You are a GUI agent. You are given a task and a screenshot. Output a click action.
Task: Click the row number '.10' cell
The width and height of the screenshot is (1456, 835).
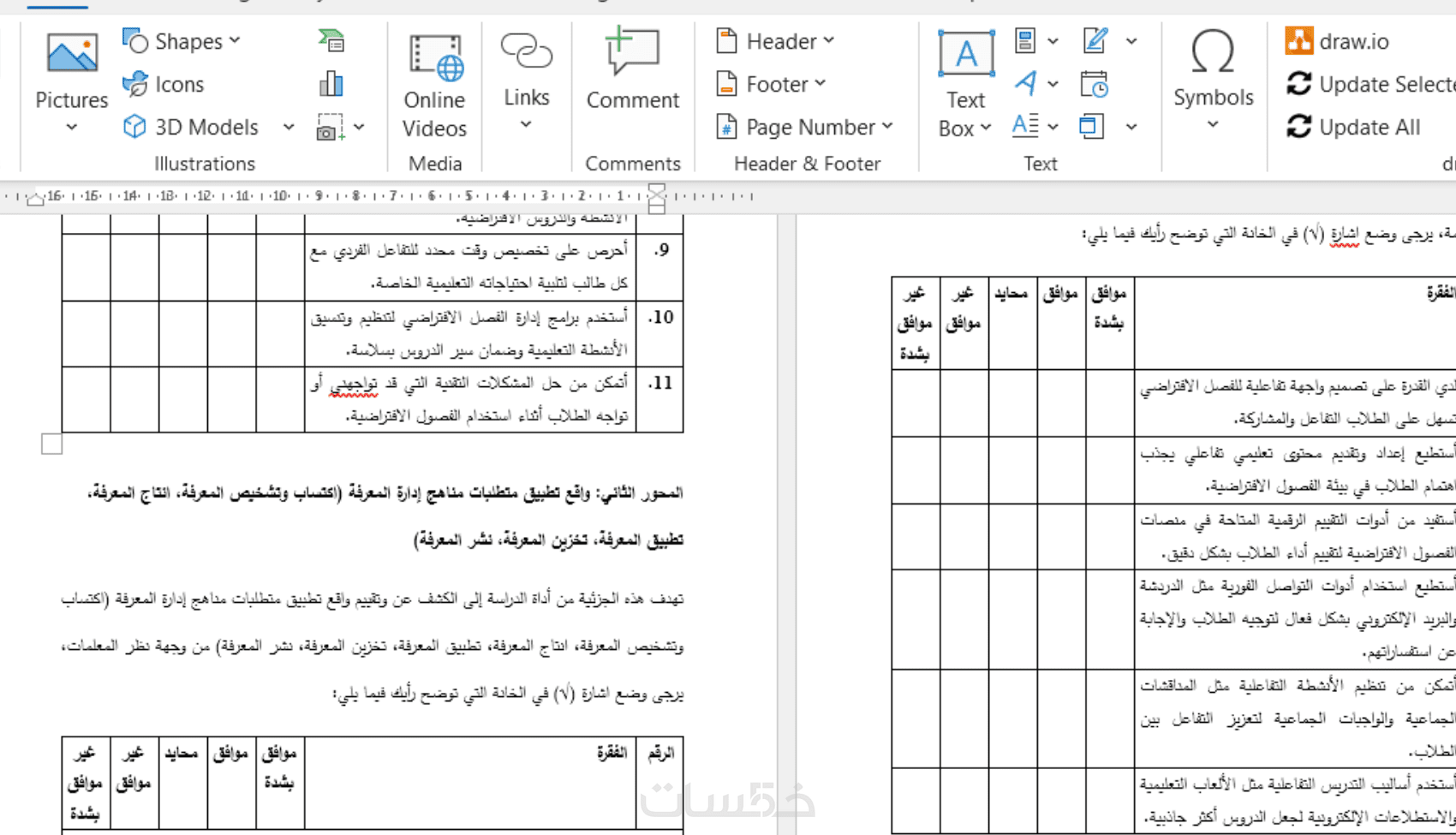click(x=660, y=333)
